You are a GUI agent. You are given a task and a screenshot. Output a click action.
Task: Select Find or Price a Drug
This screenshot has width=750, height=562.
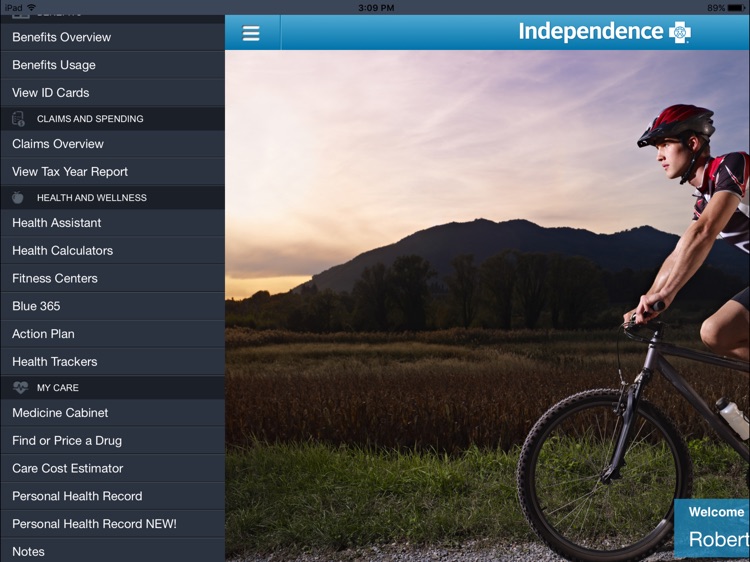click(112, 441)
